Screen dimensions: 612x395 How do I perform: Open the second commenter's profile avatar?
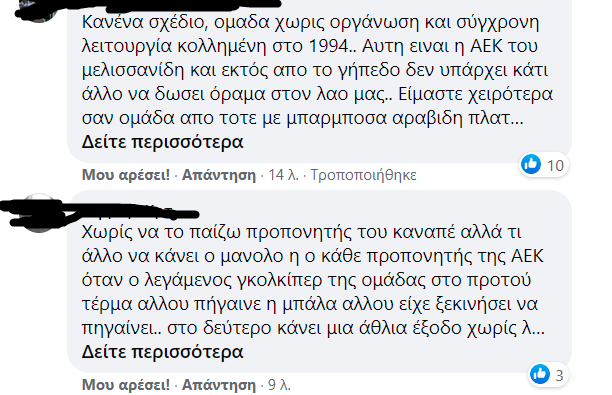pos(39,213)
